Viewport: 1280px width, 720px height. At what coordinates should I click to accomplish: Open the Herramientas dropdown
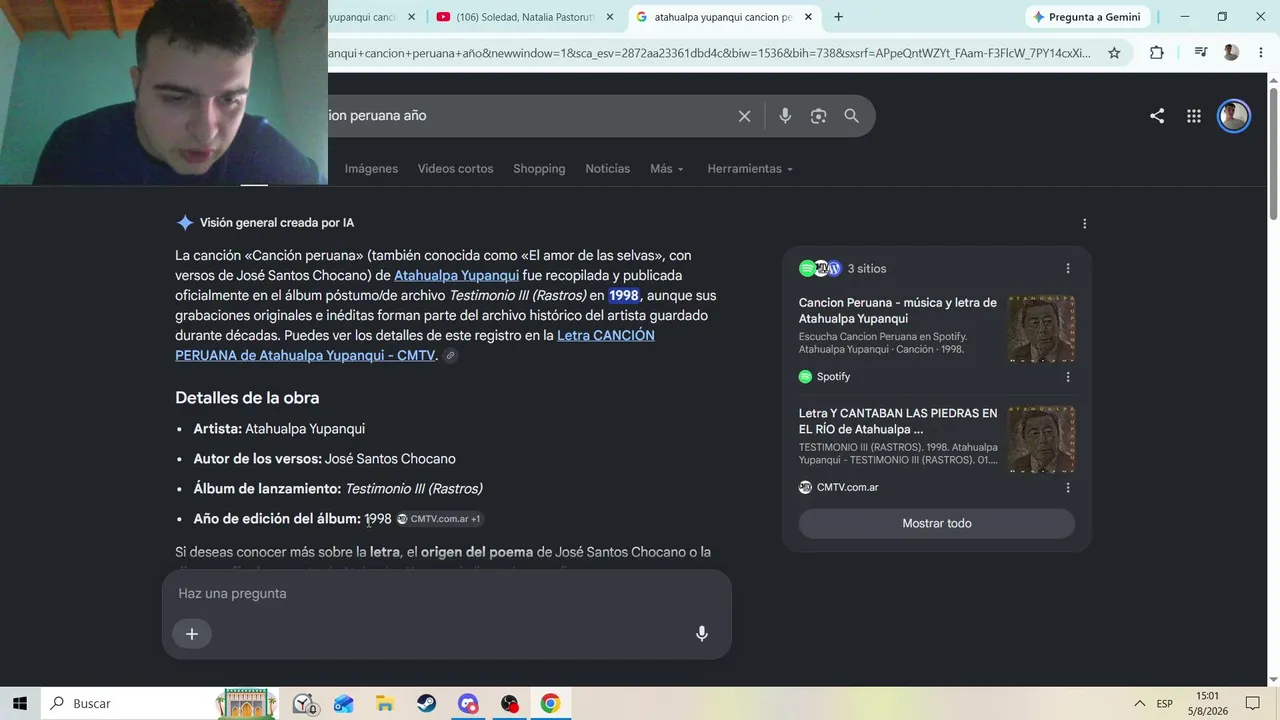tap(750, 169)
